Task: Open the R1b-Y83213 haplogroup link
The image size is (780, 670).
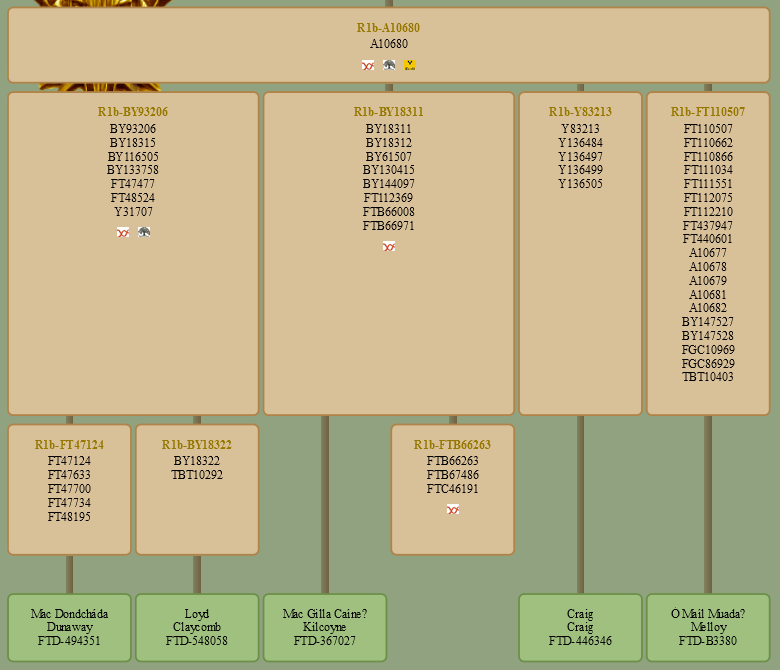Action: (580, 112)
